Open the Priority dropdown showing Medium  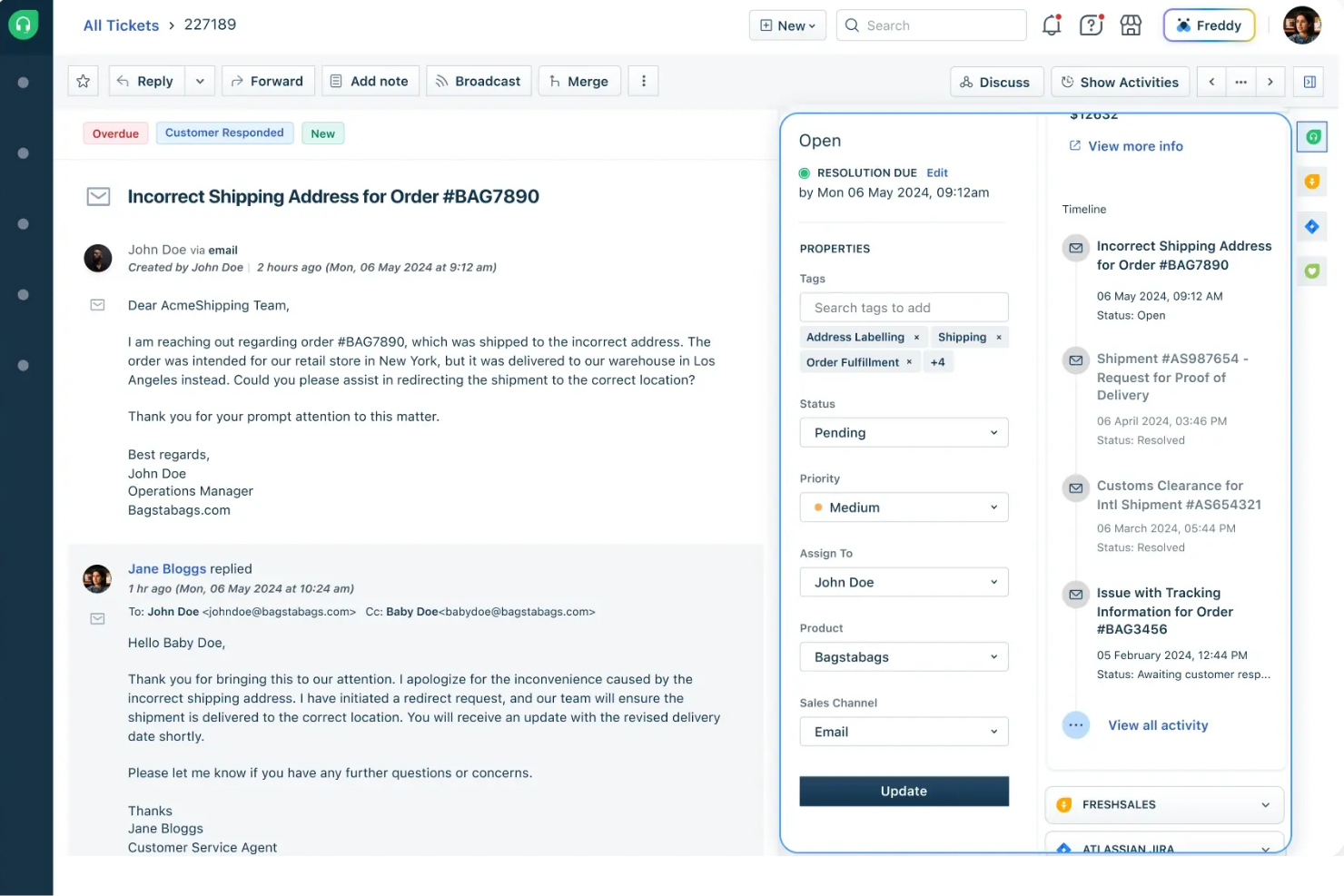pos(904,507)
